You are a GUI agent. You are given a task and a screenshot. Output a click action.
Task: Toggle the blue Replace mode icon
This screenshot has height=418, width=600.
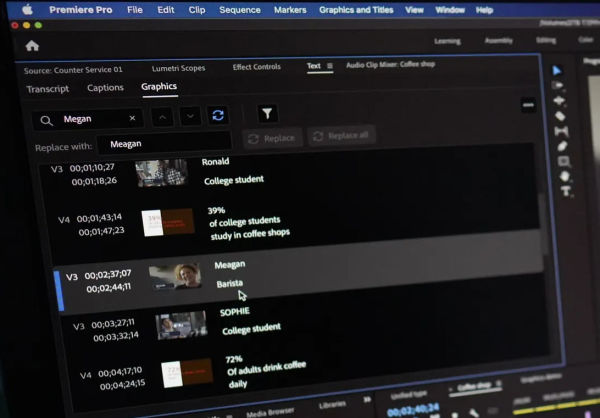(218, 115)
